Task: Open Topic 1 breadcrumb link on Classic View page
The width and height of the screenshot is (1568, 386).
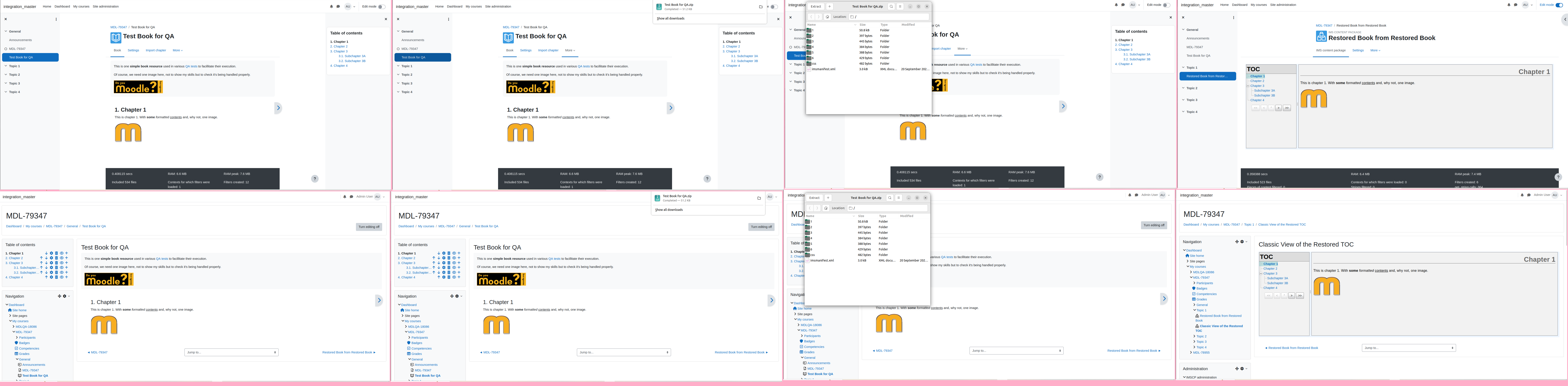Action: coord(1249,225)
